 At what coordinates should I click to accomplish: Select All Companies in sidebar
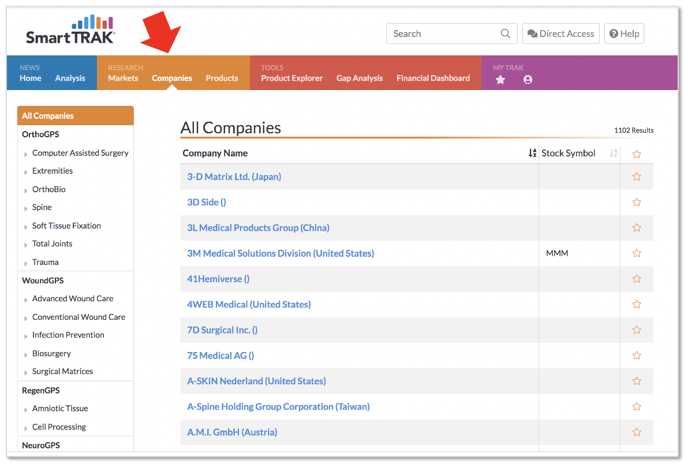pos(75,115)
